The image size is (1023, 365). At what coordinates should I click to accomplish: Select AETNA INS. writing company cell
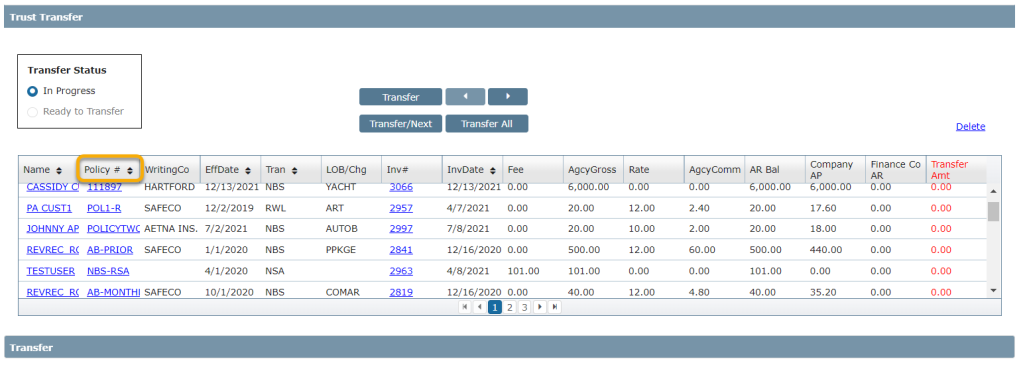click(x=170, y=229)
